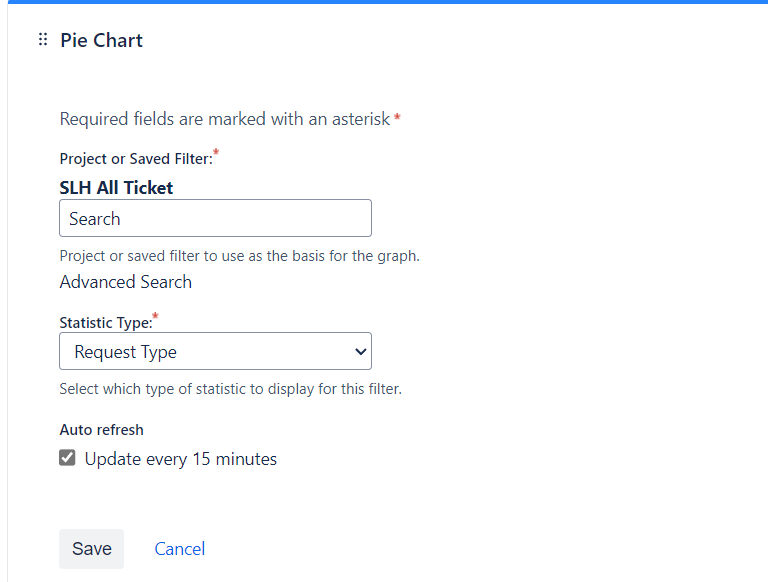The height and width of the screenshot is (582, 768).
Task: Click the filter description helper text
Action: click(239, 255)
